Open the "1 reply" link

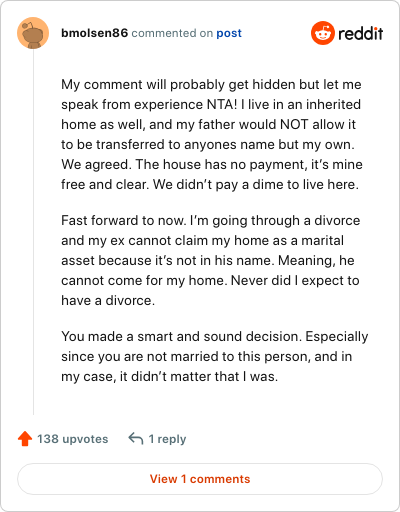click(x=167, y=439)
